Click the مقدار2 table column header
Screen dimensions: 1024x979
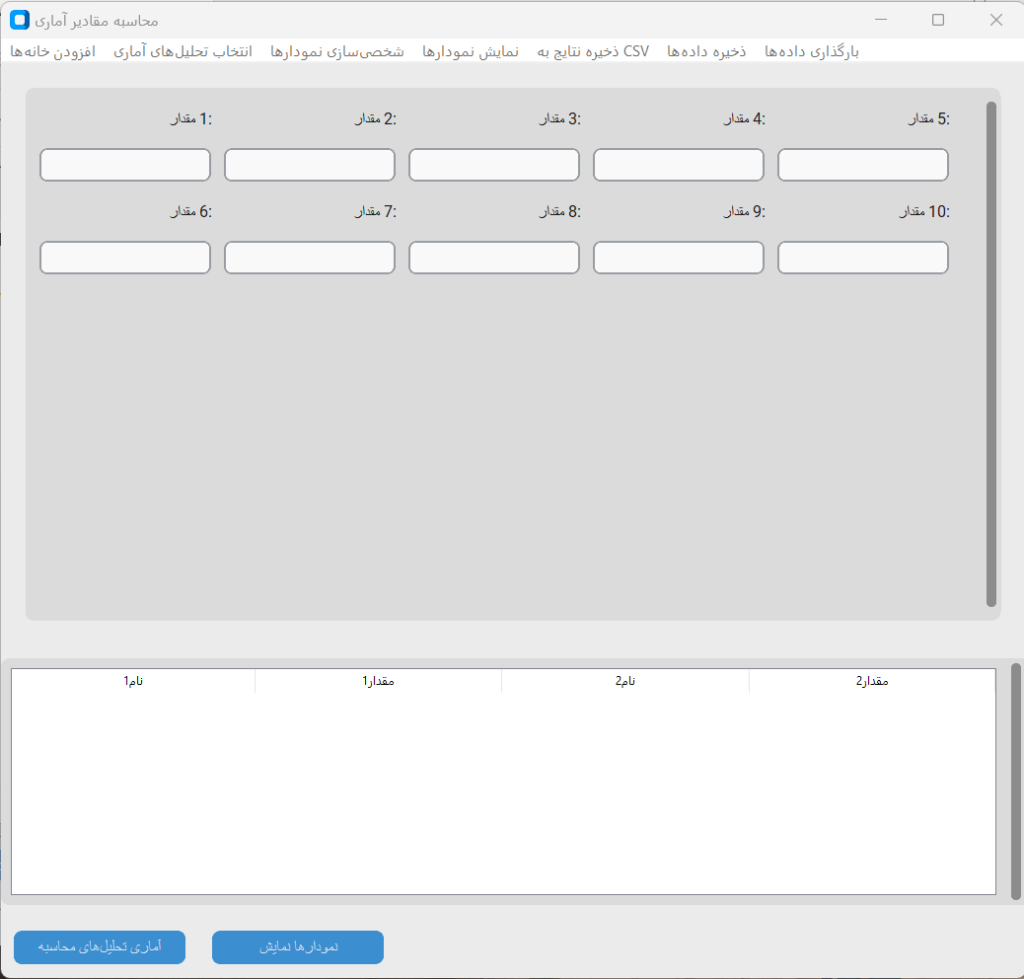(872, 681)
